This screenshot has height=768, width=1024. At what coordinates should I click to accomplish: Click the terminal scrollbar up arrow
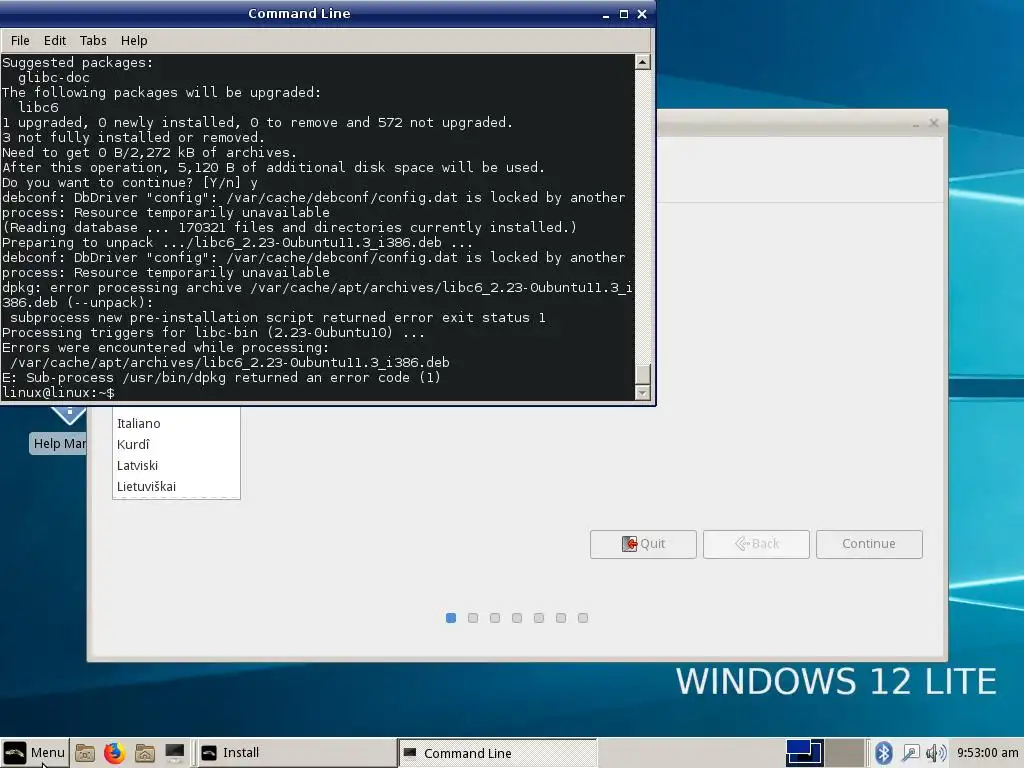coord(643,62)
